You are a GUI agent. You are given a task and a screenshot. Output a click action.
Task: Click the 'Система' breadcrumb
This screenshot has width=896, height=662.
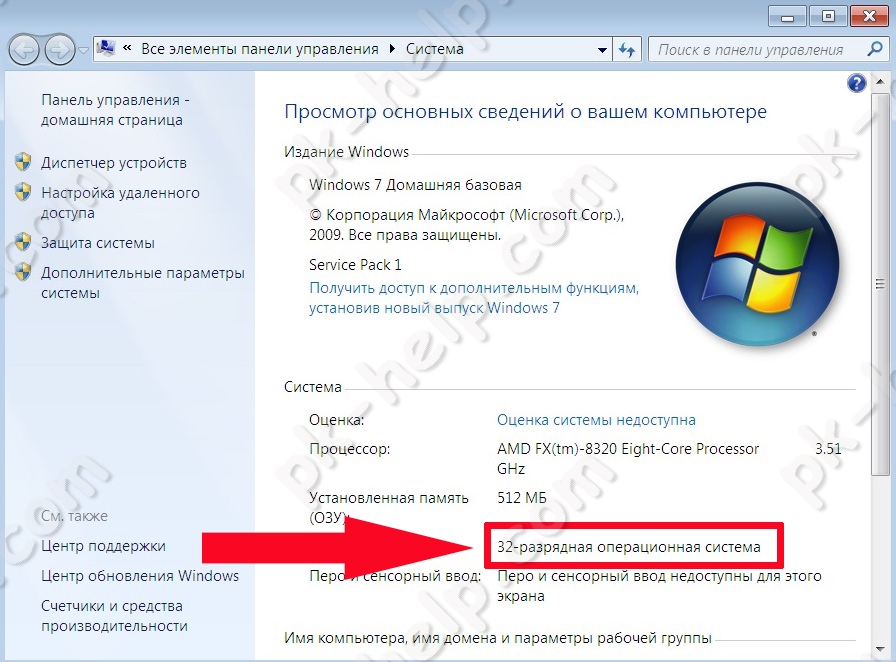(x=434, y=49)
